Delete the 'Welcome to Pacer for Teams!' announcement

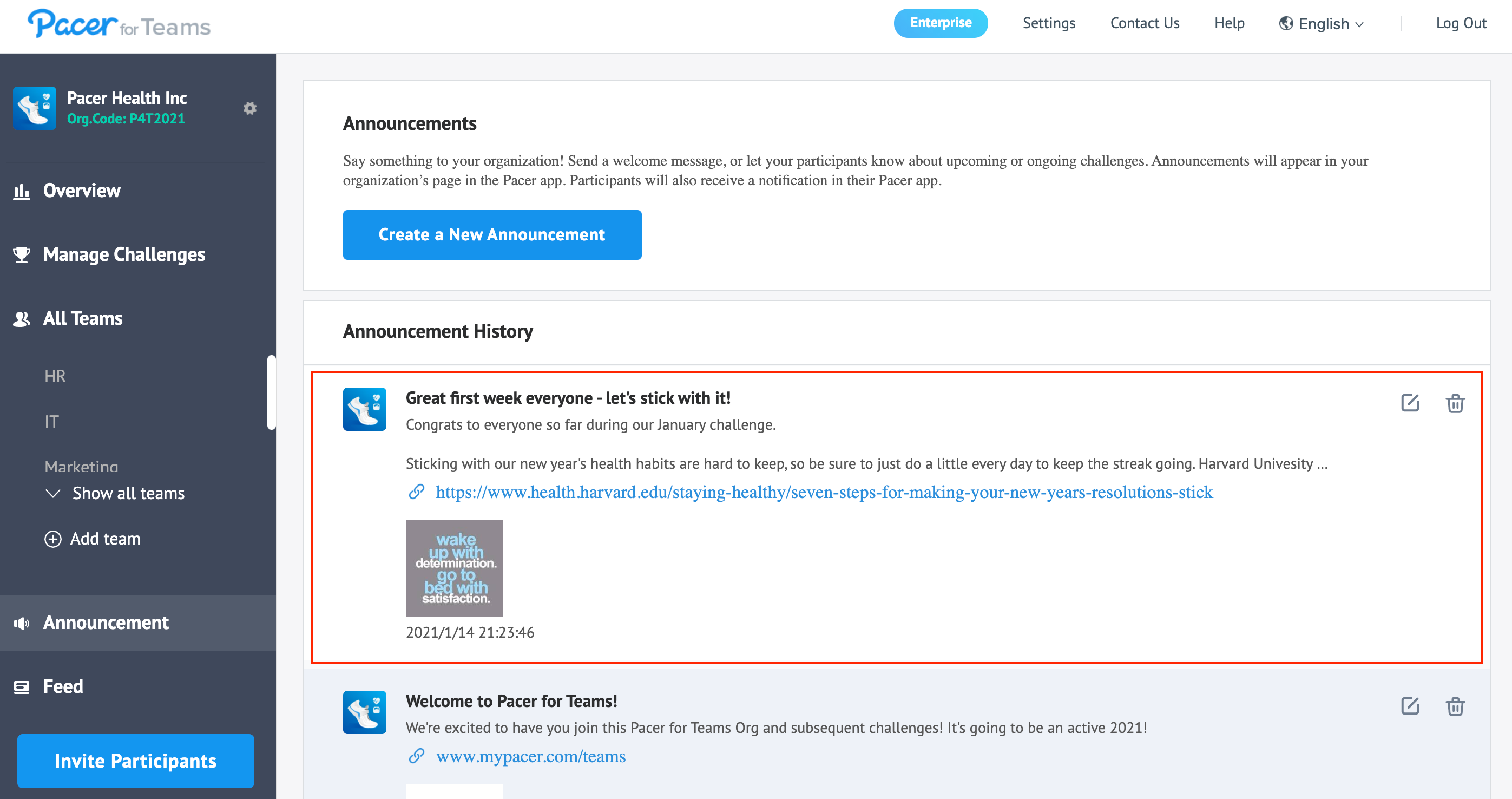click(x=1455, y=706)
